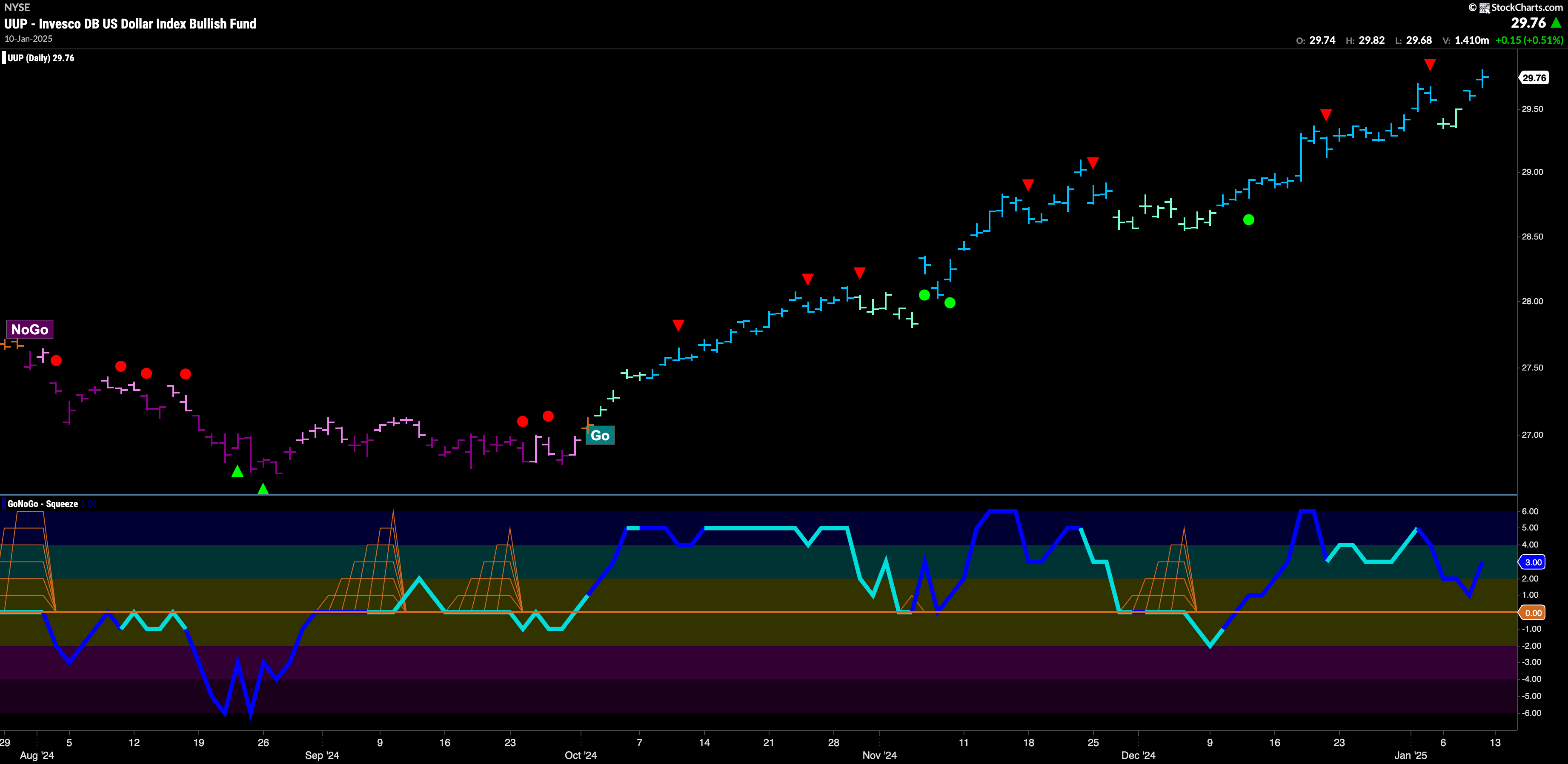Viewport: 1568px width, 764px height.
Task: Click the red triangle above the early January bars
Action: click(x=1430, y=65)
